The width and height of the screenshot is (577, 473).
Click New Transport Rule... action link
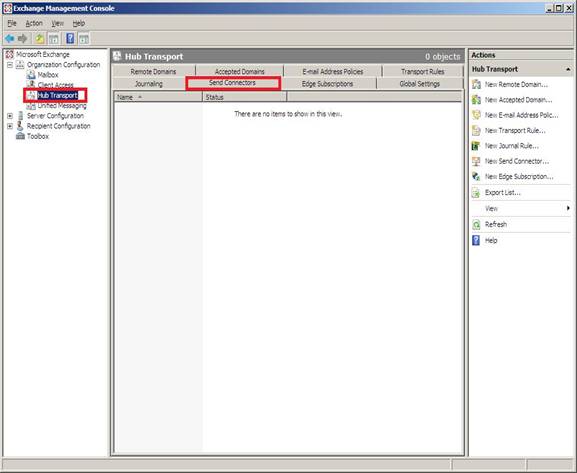pos(515,131)
